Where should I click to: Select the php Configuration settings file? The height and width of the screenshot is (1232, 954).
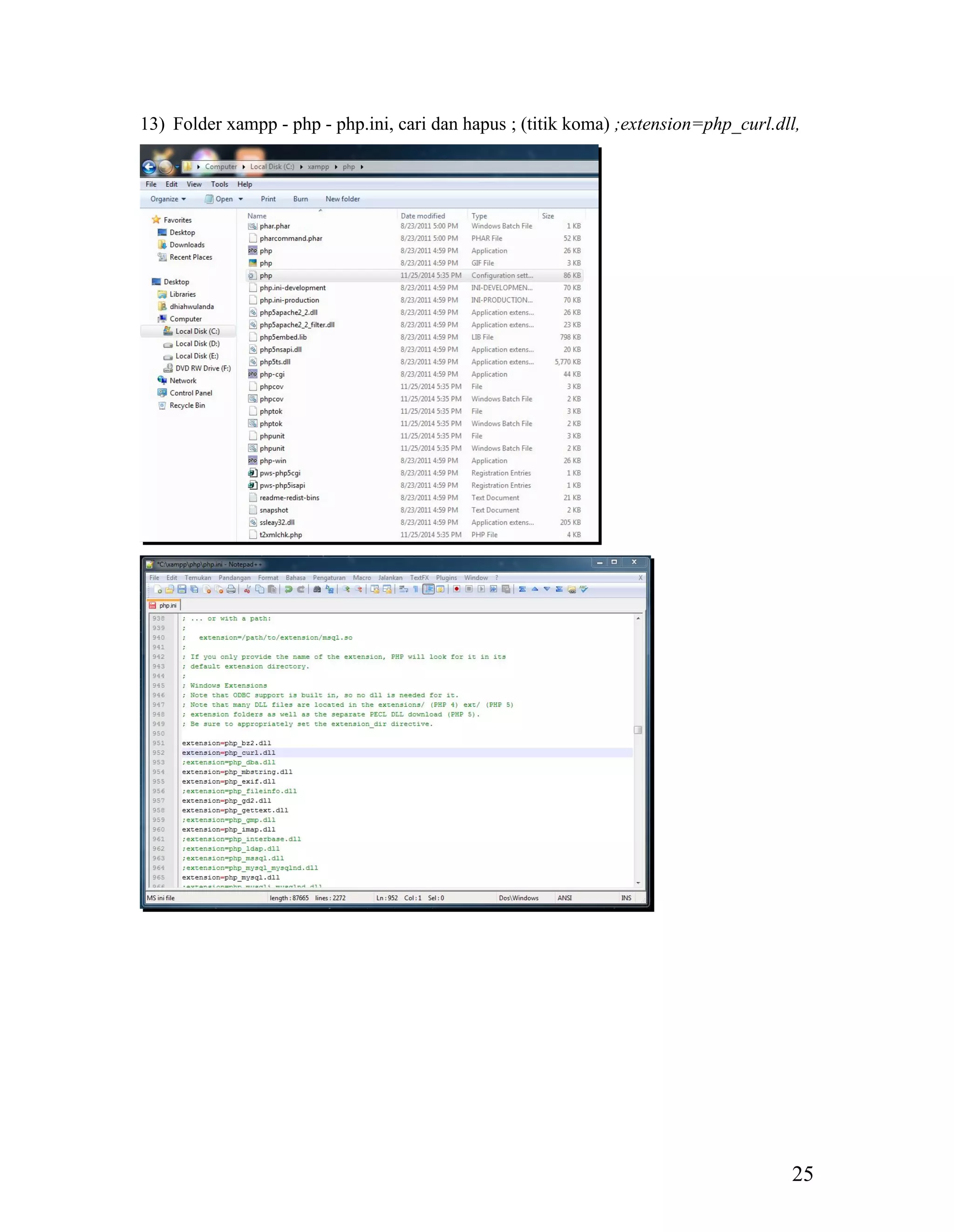point(414,275)
